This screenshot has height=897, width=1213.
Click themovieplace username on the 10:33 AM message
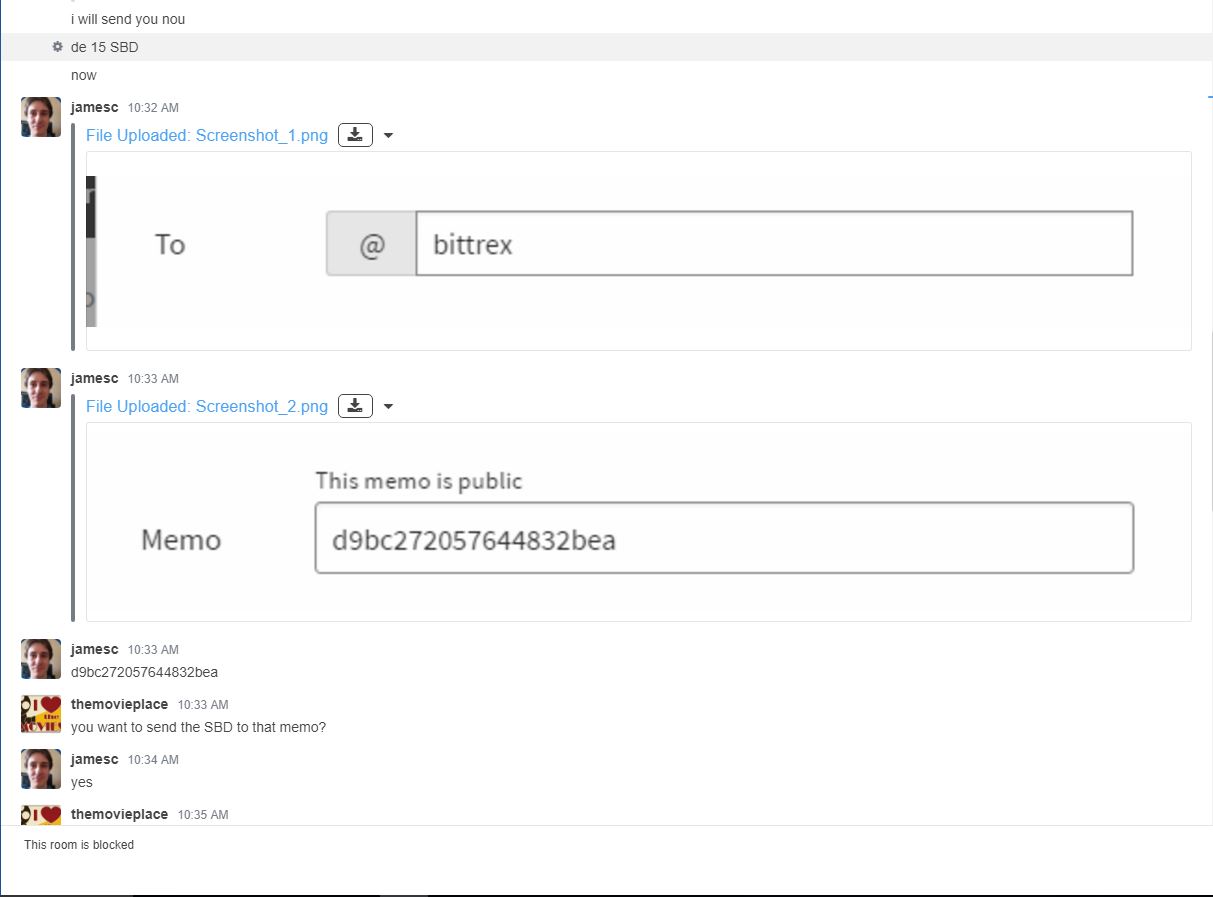[119, 704]
